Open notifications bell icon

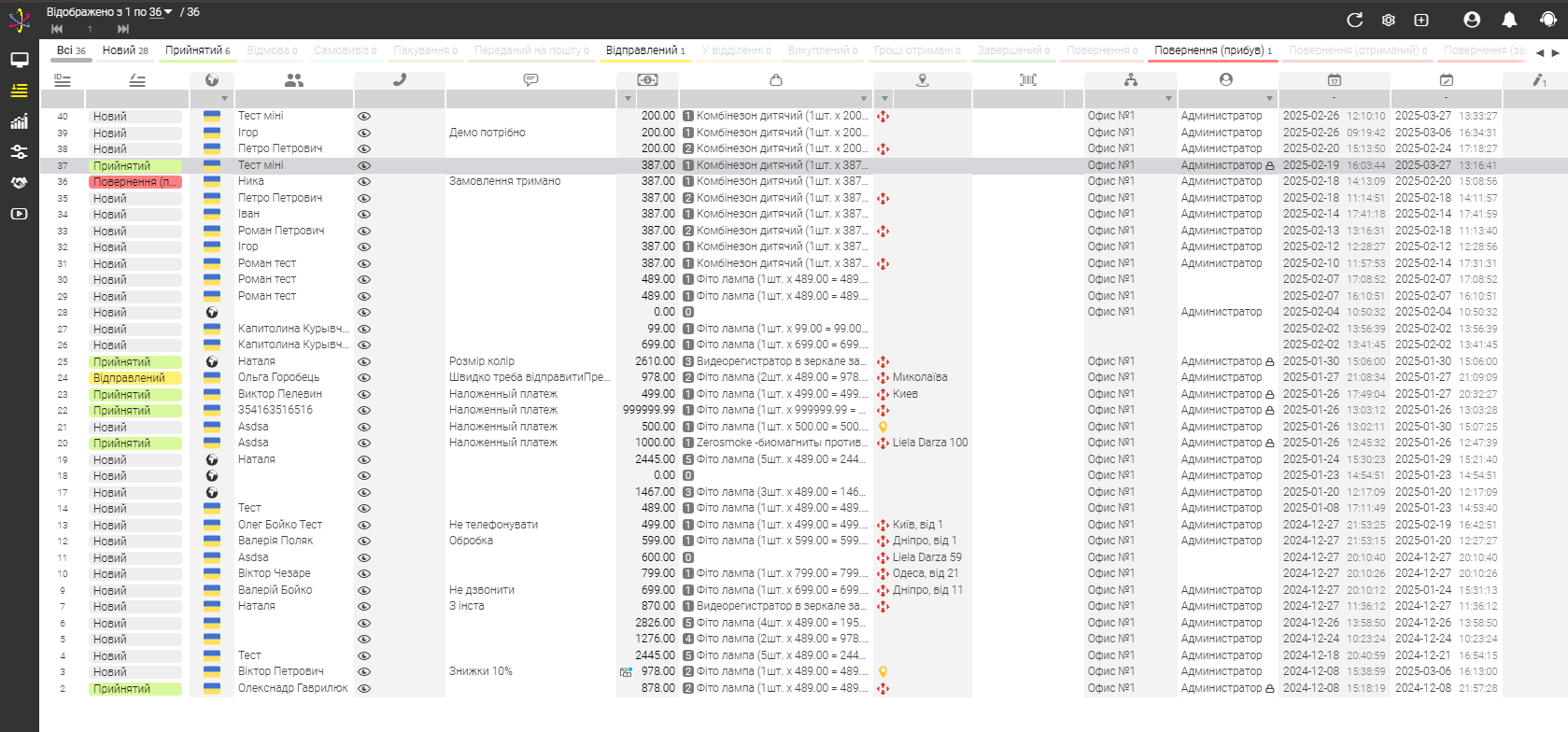(x=1509, y=20)
